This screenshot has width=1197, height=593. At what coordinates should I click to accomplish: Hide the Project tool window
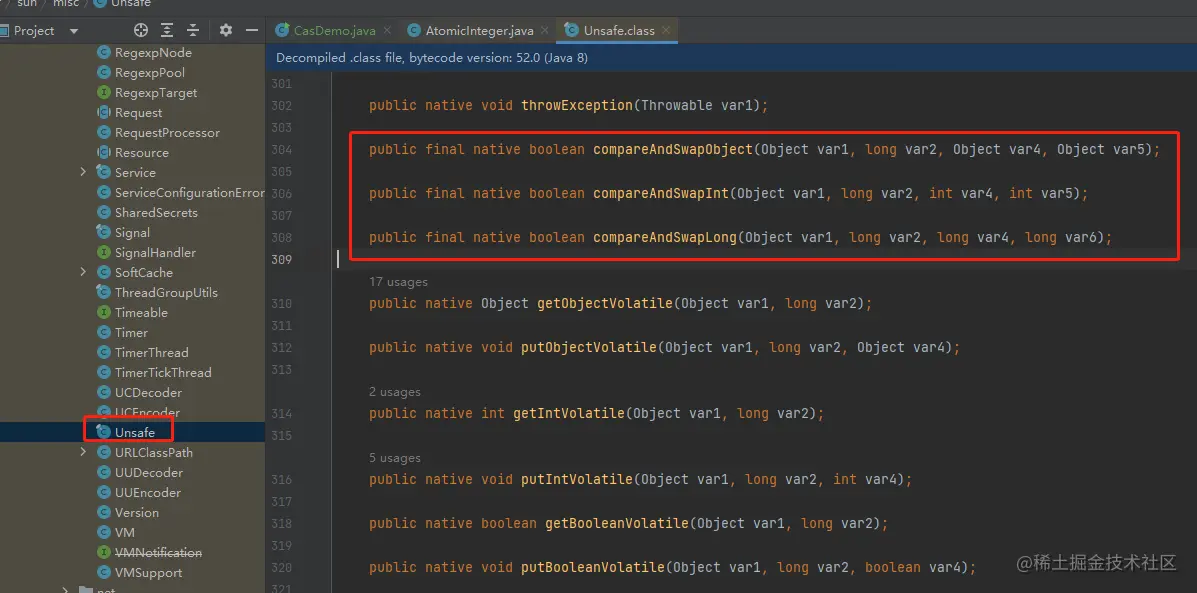pyautogui.click(x=252, y=31)
